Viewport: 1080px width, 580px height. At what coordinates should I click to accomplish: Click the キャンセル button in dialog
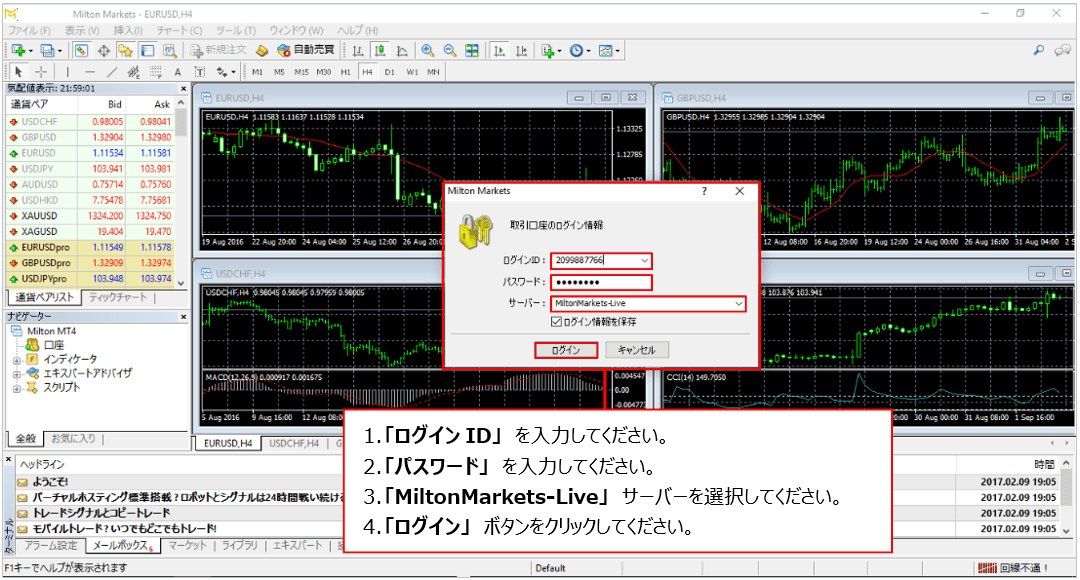(636, 350)
